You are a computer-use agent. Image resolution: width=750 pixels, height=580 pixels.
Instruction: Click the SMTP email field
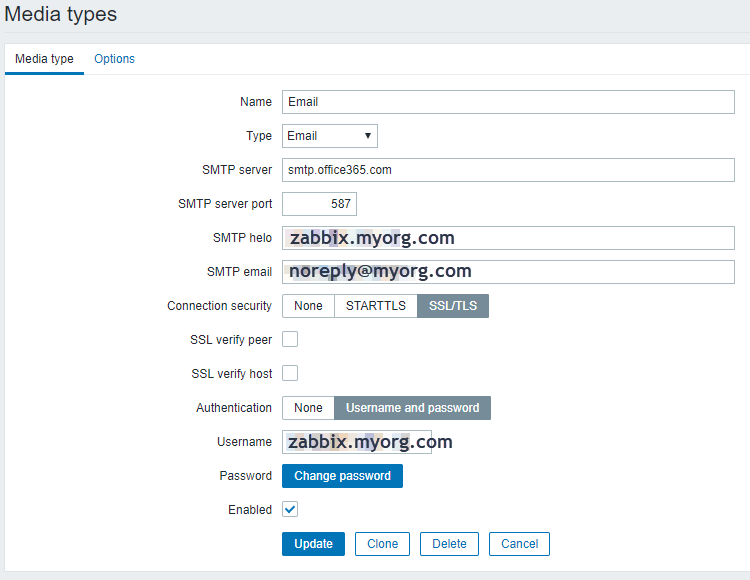pos(508,271)
